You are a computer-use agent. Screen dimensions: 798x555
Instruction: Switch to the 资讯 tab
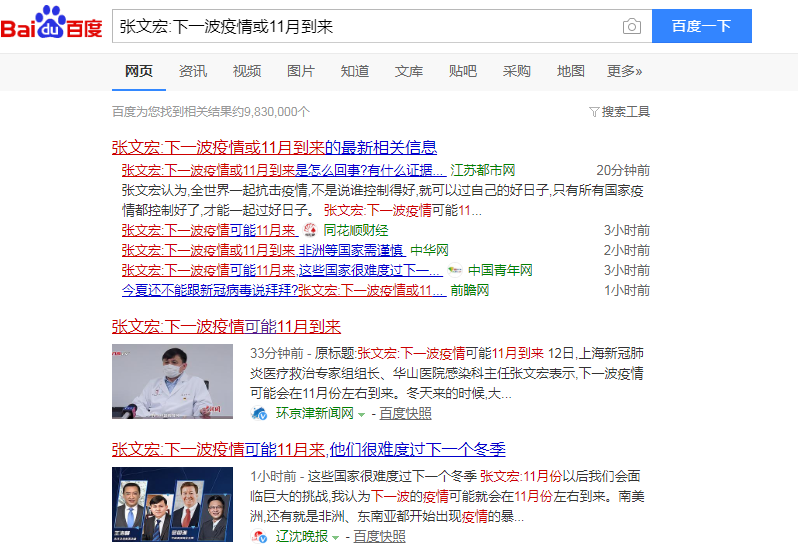[x=193, y=71]
